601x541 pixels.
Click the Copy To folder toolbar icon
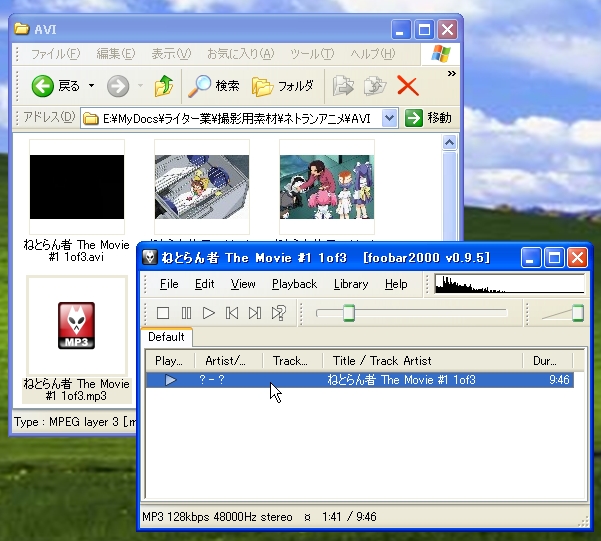click(x=375, y=86)
